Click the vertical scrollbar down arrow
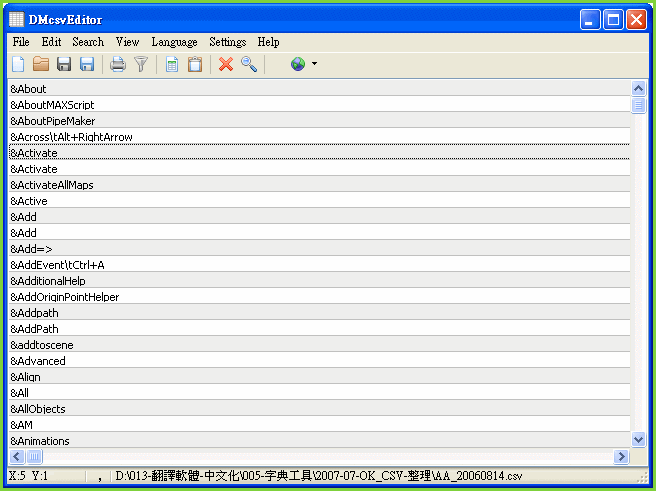This screenshot has width=656, height=491. point(639,439)
